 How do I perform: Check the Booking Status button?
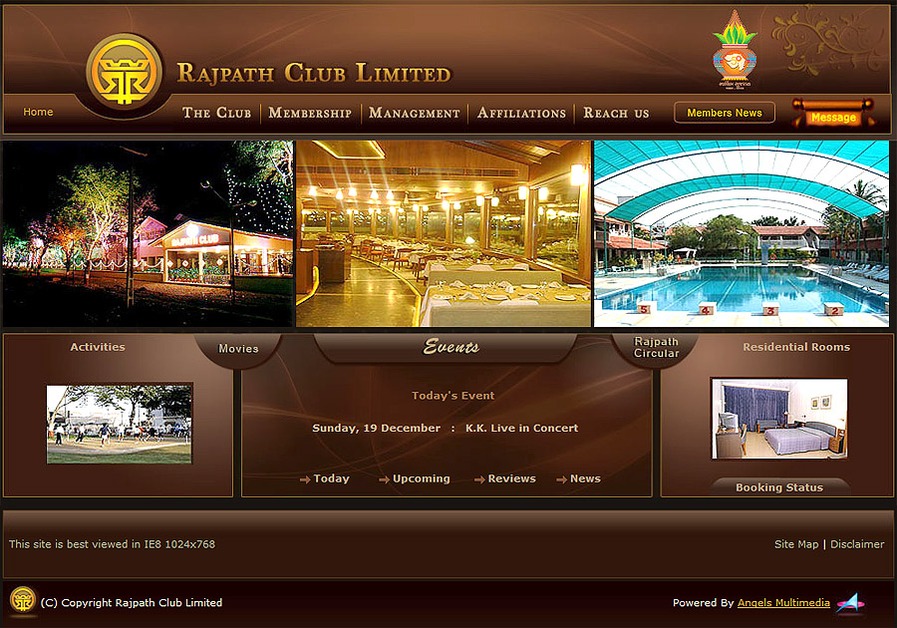[x=779, y=487]
